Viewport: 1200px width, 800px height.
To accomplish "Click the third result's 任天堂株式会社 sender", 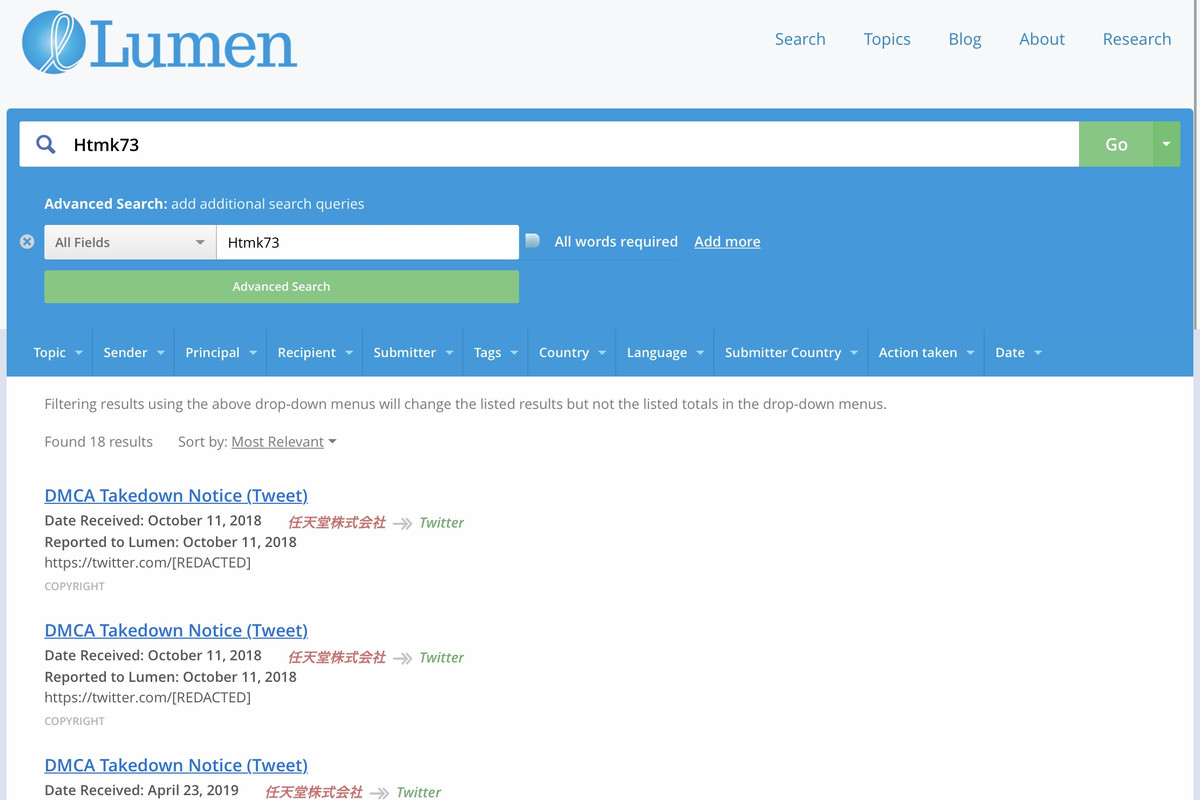I will (313, 792).
